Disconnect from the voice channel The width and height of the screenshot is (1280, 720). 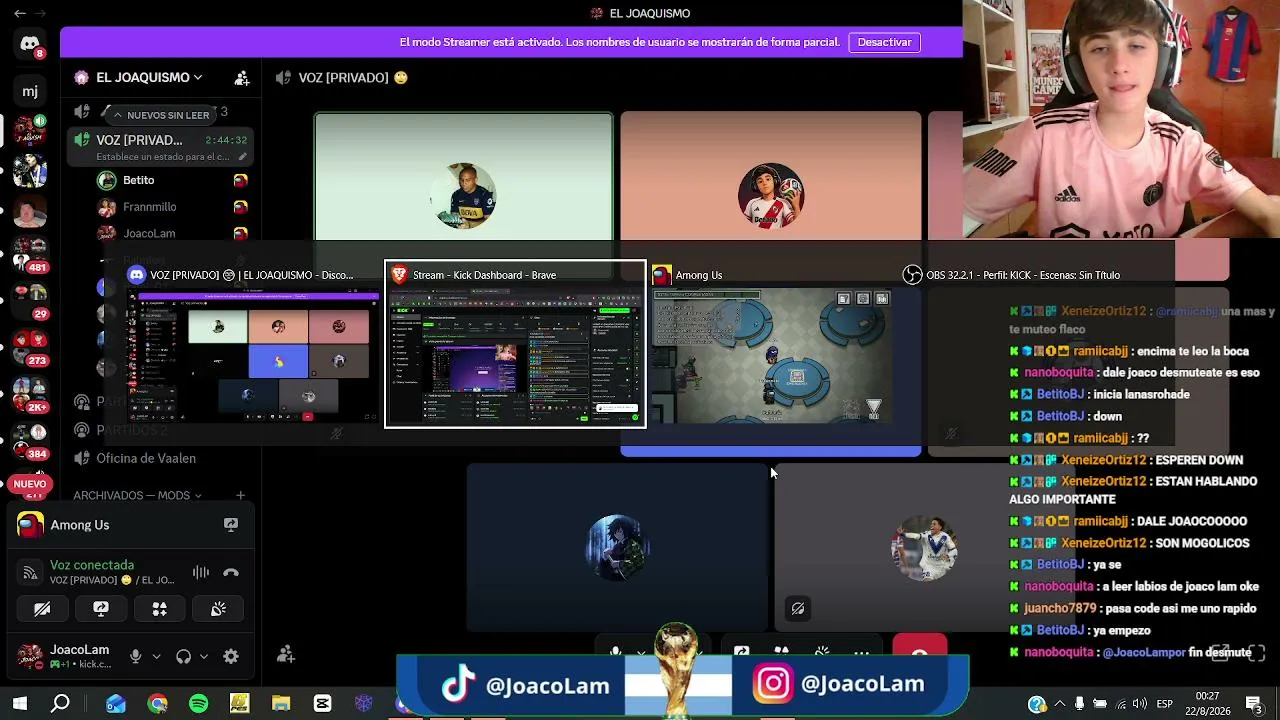[231, 572]
